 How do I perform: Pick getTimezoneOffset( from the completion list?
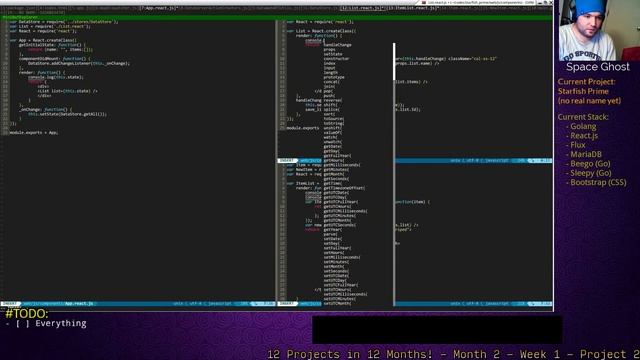click(344, 188)
